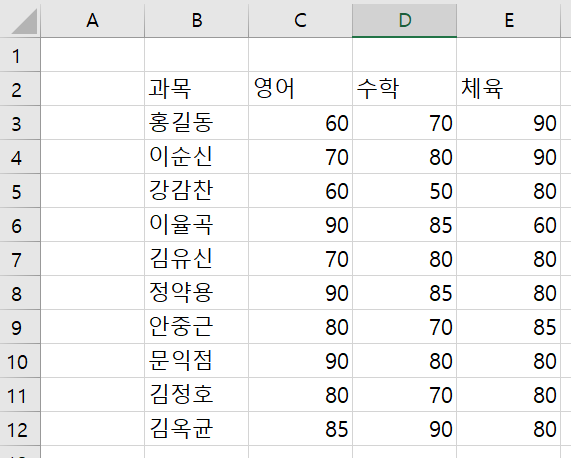
Task: Select row 5 header
Action: coord(20,191)
